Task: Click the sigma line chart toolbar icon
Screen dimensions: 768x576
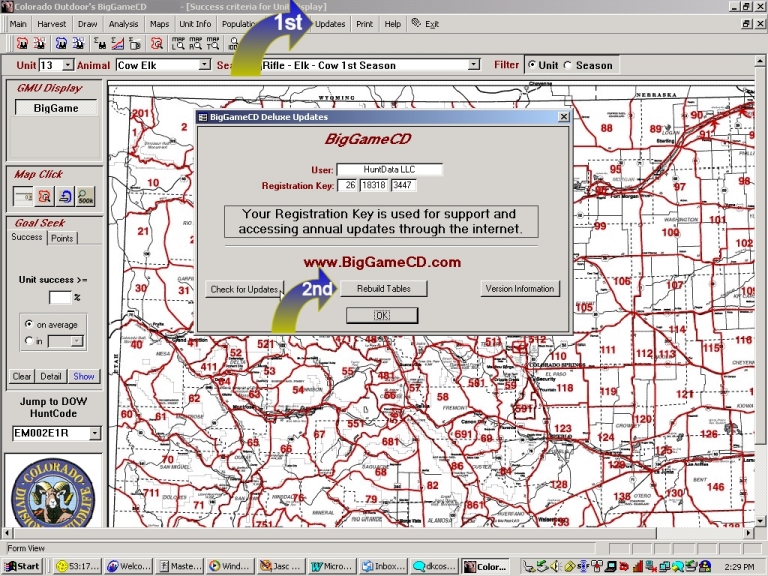Action: tap(118, 43)
